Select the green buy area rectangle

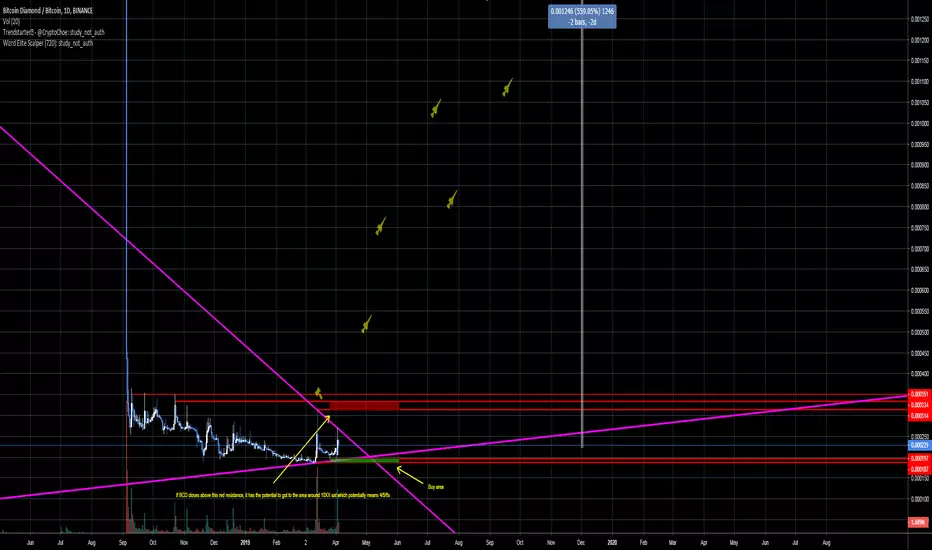pos(364,461)
